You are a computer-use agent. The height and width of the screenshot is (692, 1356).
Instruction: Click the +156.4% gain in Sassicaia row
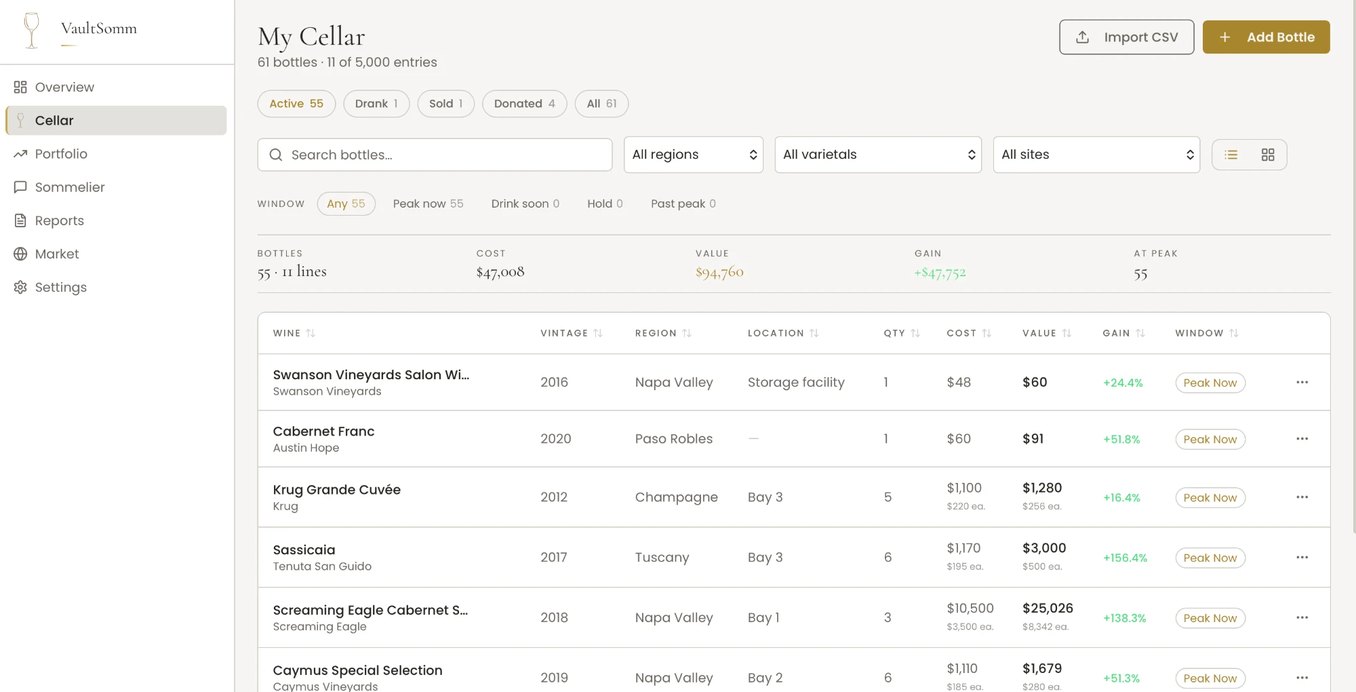(1125, 558)
